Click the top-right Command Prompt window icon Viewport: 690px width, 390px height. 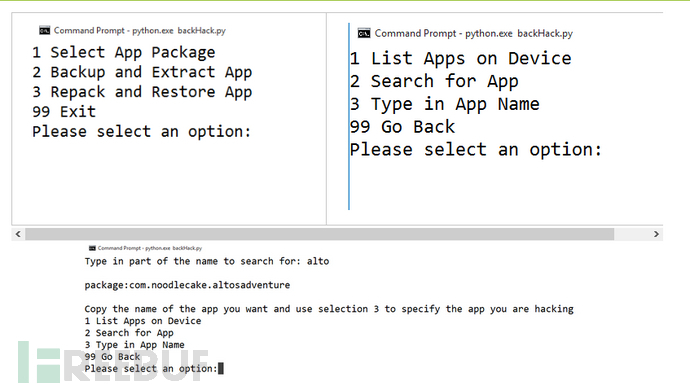click(364, 33)
